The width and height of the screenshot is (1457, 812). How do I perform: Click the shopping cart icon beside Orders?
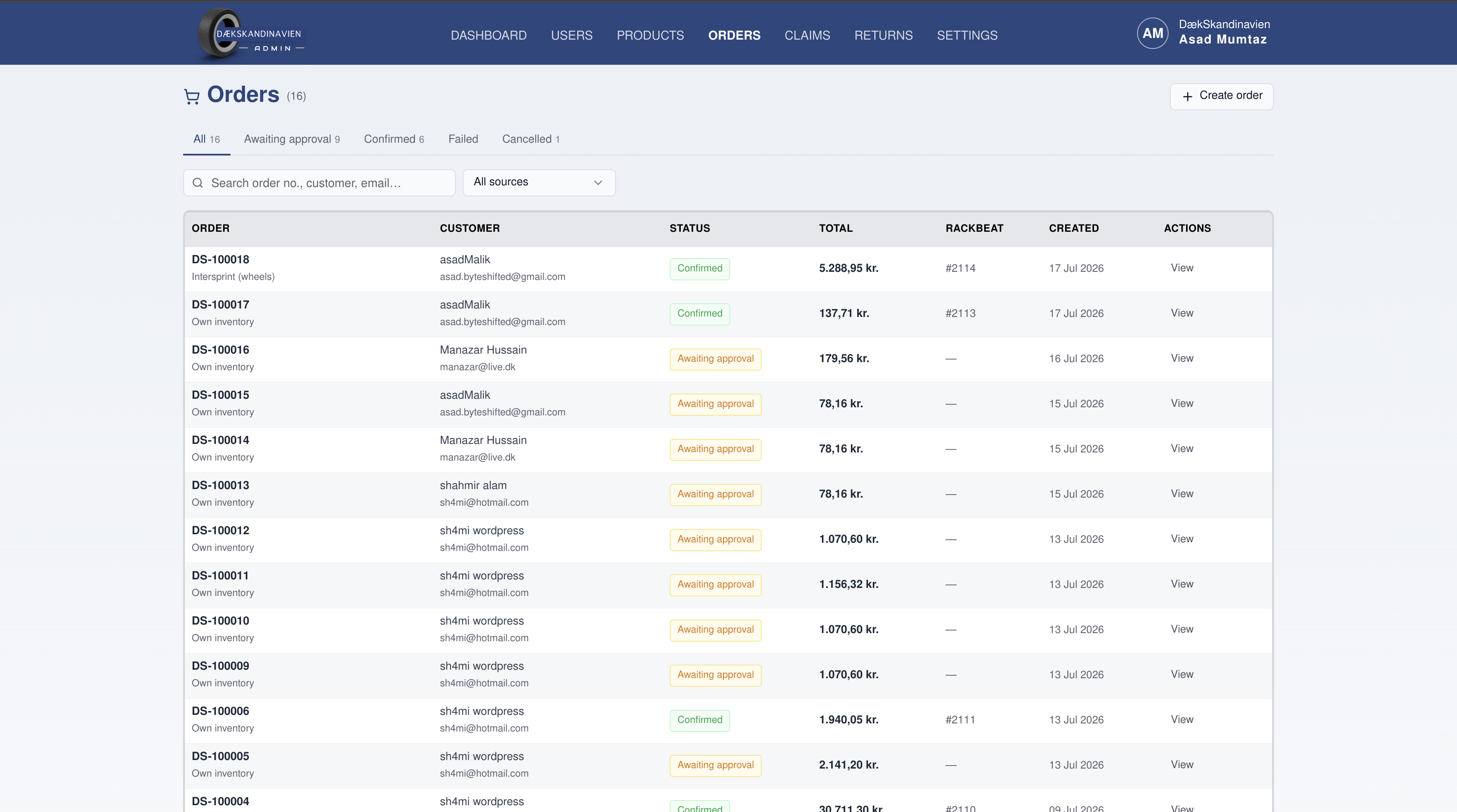[192, 97]
